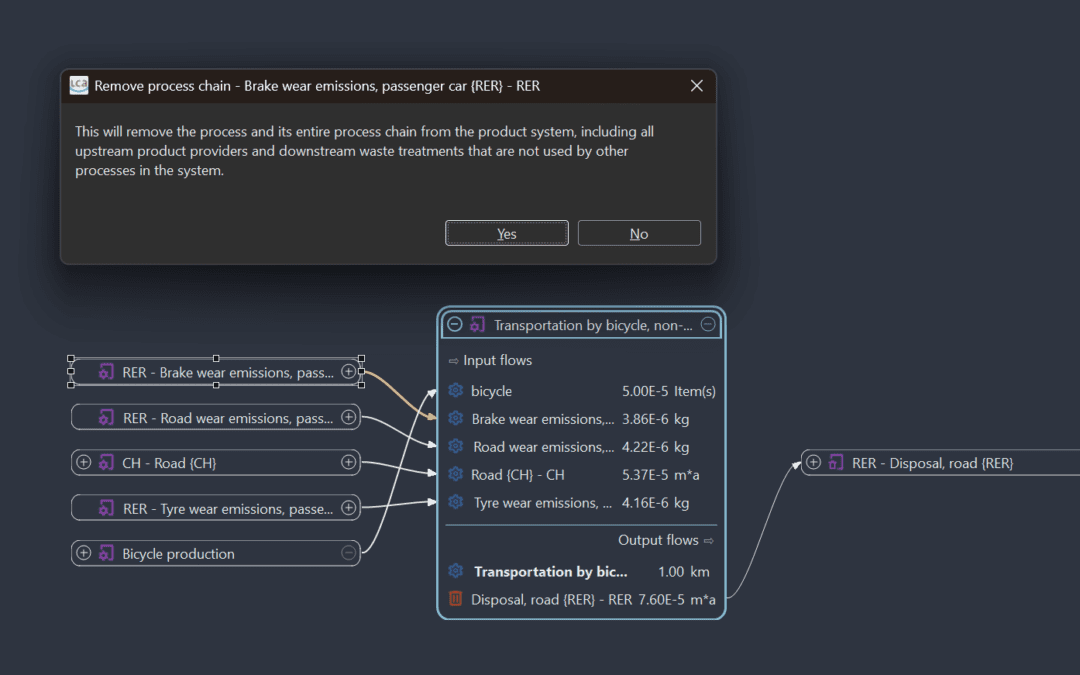
Task: Click the openLCA icon in dialog title
Action: (79, 86)
